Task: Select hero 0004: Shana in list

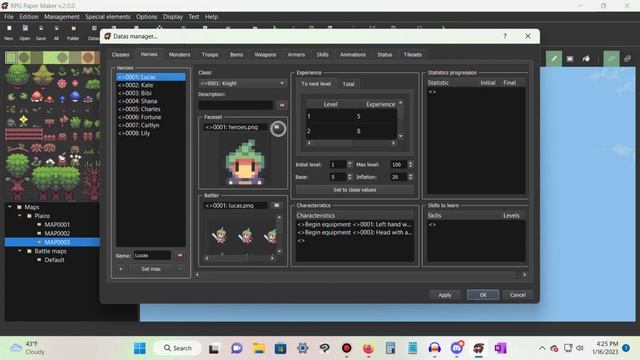Action: [151, 101]
